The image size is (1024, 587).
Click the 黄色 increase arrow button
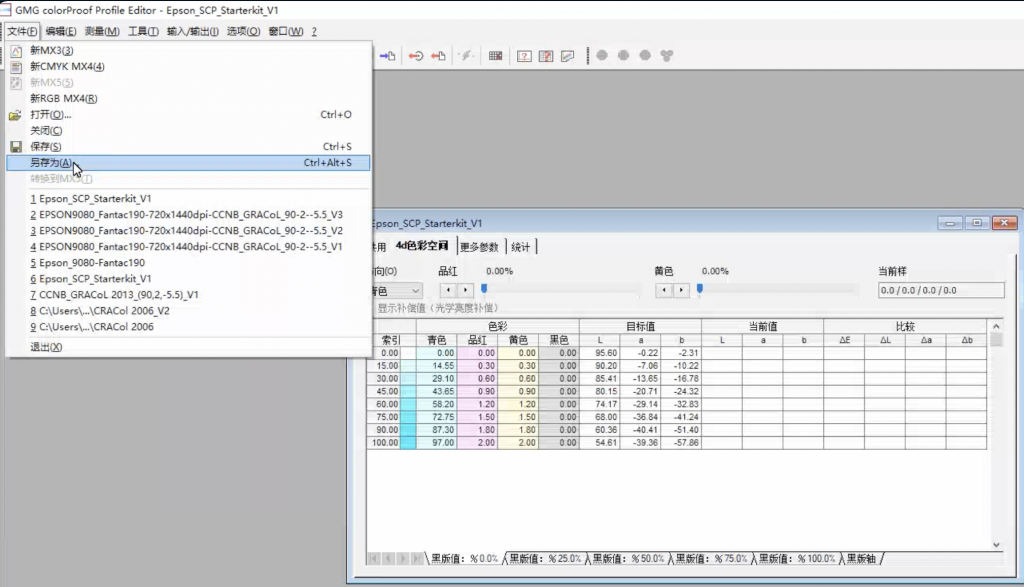[x=681, y=290]
